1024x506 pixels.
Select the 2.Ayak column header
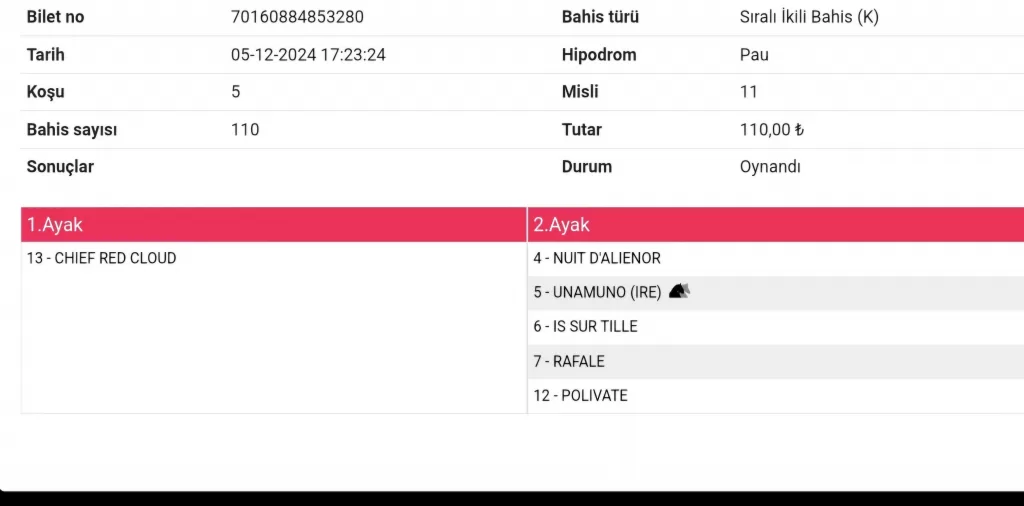click(x=561, y=225)
